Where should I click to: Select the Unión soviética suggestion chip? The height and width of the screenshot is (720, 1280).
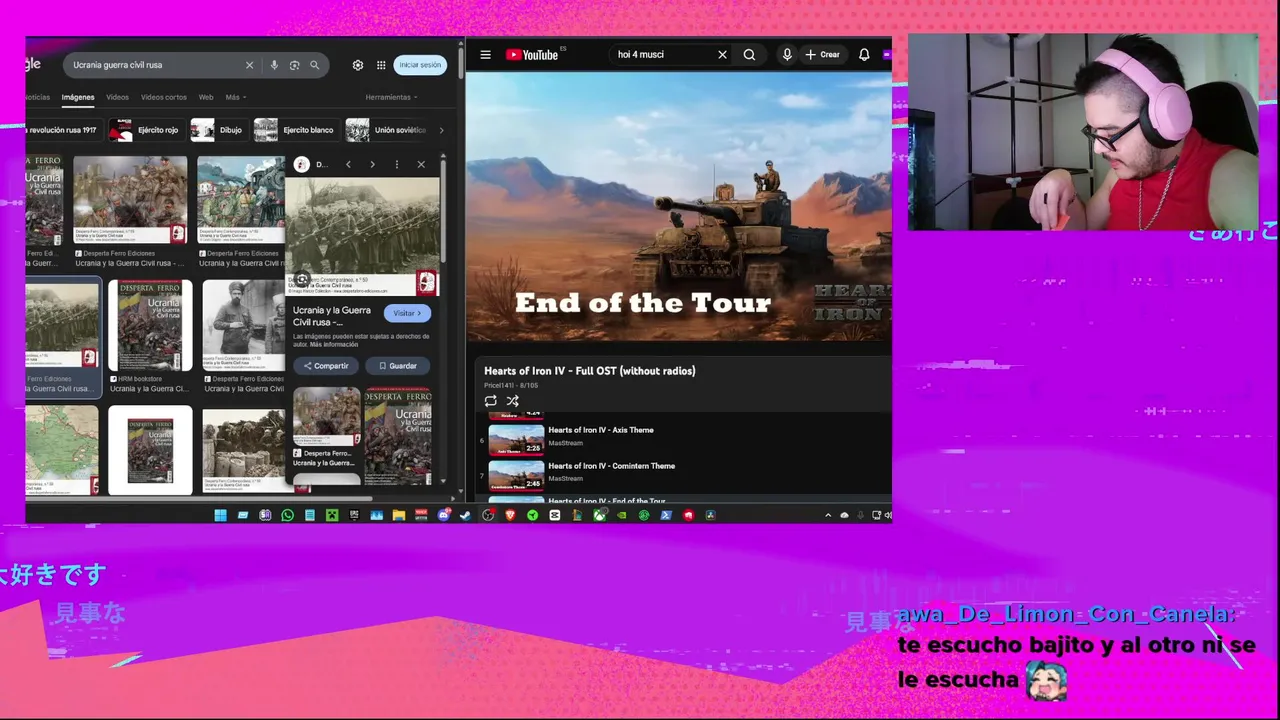tap(388, 130)
